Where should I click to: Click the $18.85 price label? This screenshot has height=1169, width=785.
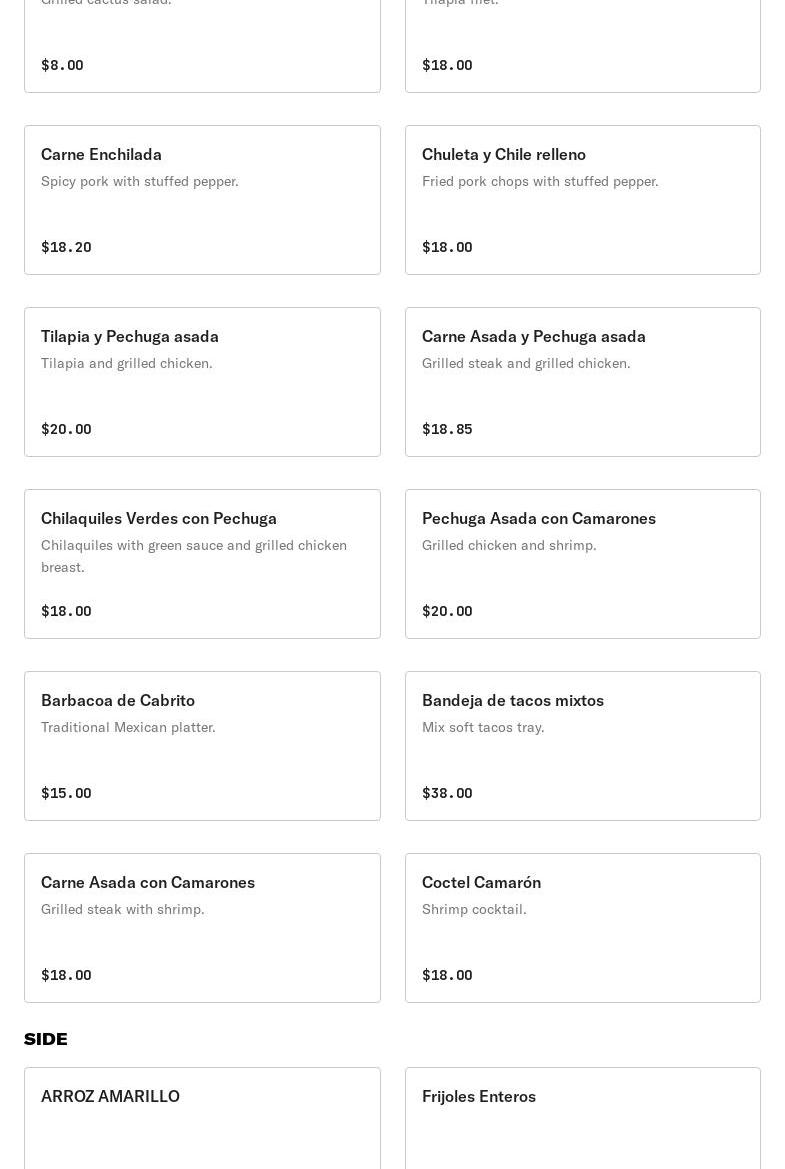(x=447, y=429)
